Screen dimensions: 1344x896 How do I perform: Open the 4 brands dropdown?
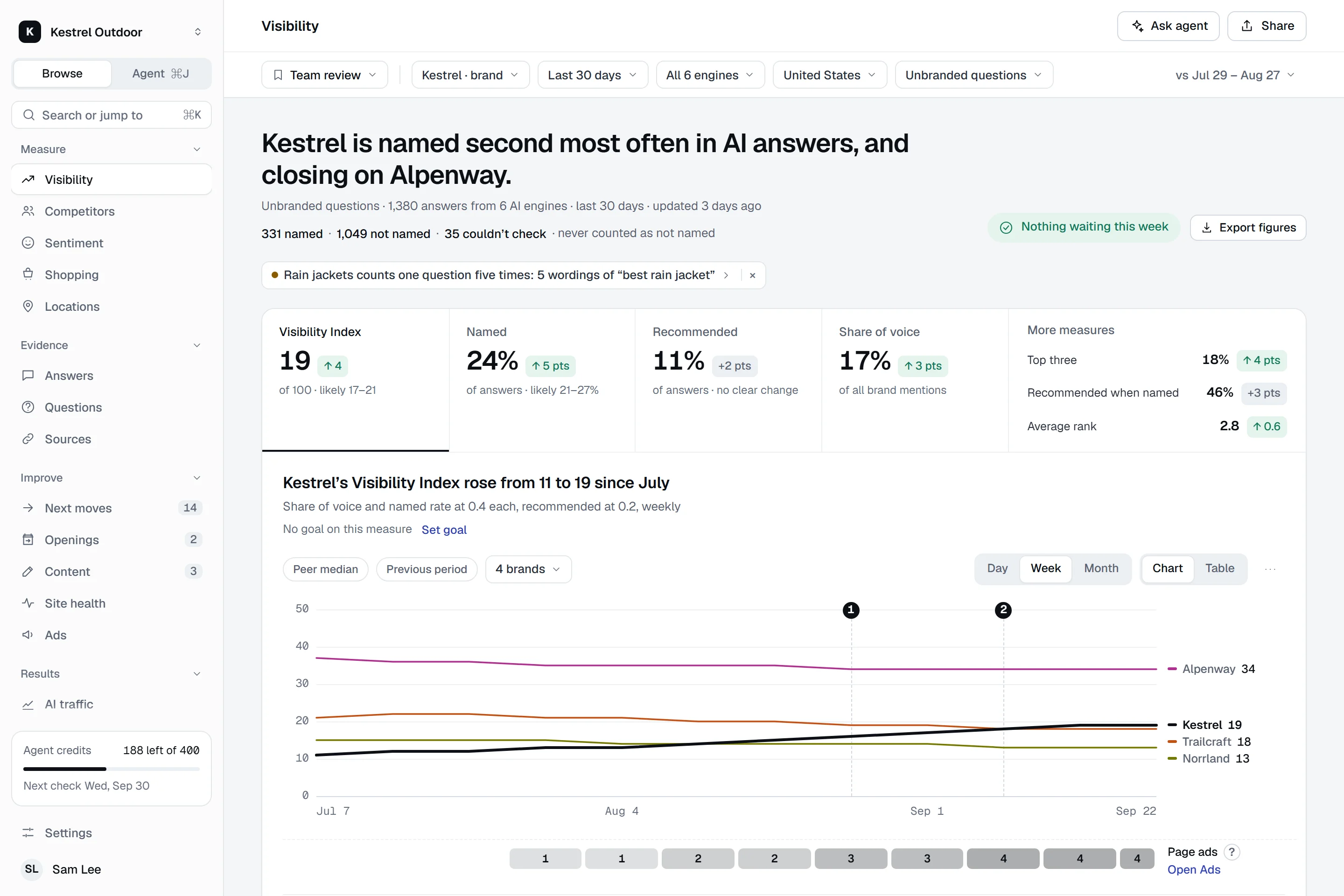click(x=528, y=569)
